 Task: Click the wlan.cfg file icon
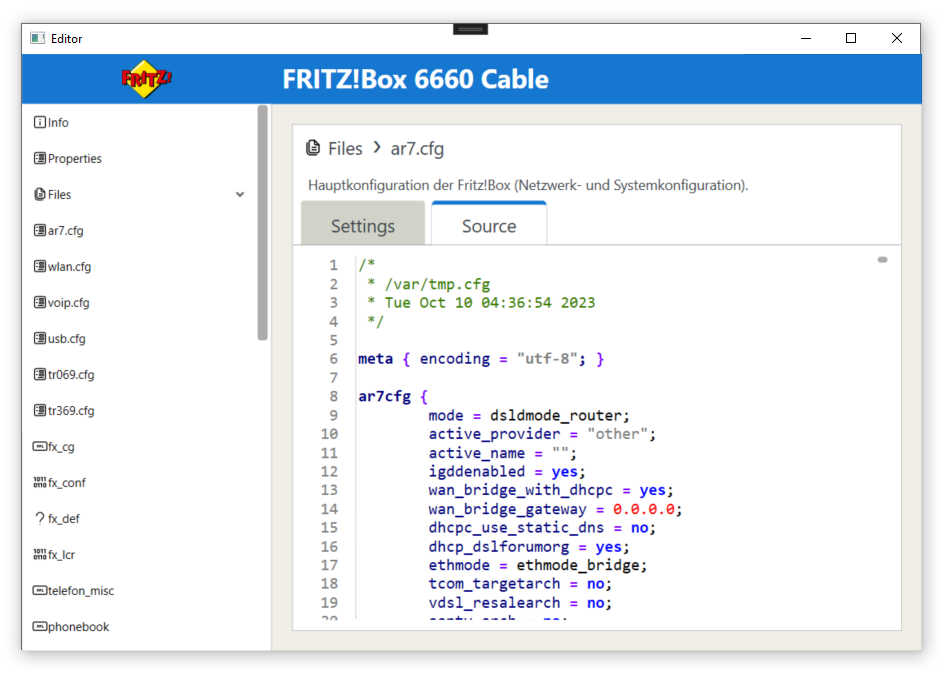coord(39,266)
